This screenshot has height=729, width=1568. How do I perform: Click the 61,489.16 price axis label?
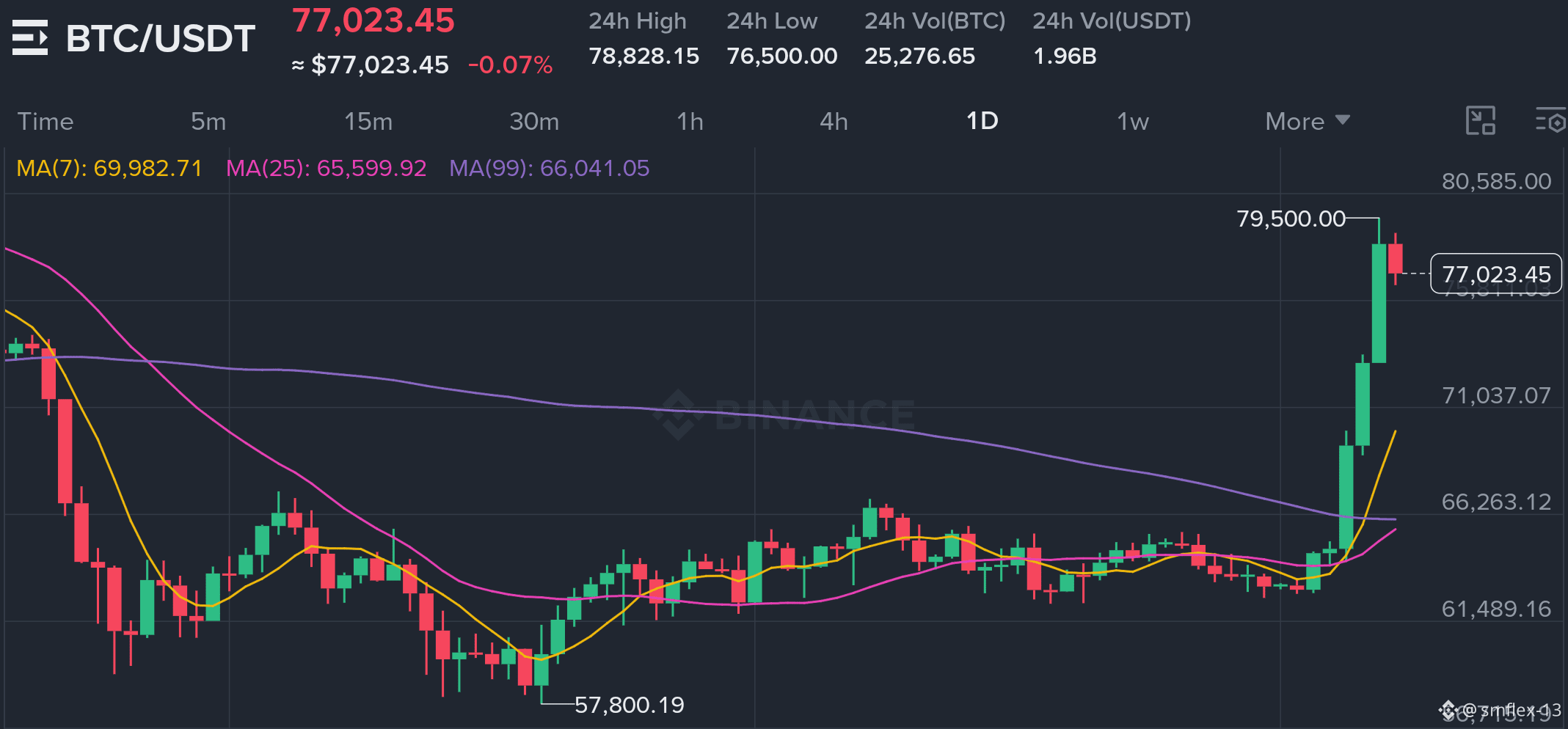[1497, 609]
